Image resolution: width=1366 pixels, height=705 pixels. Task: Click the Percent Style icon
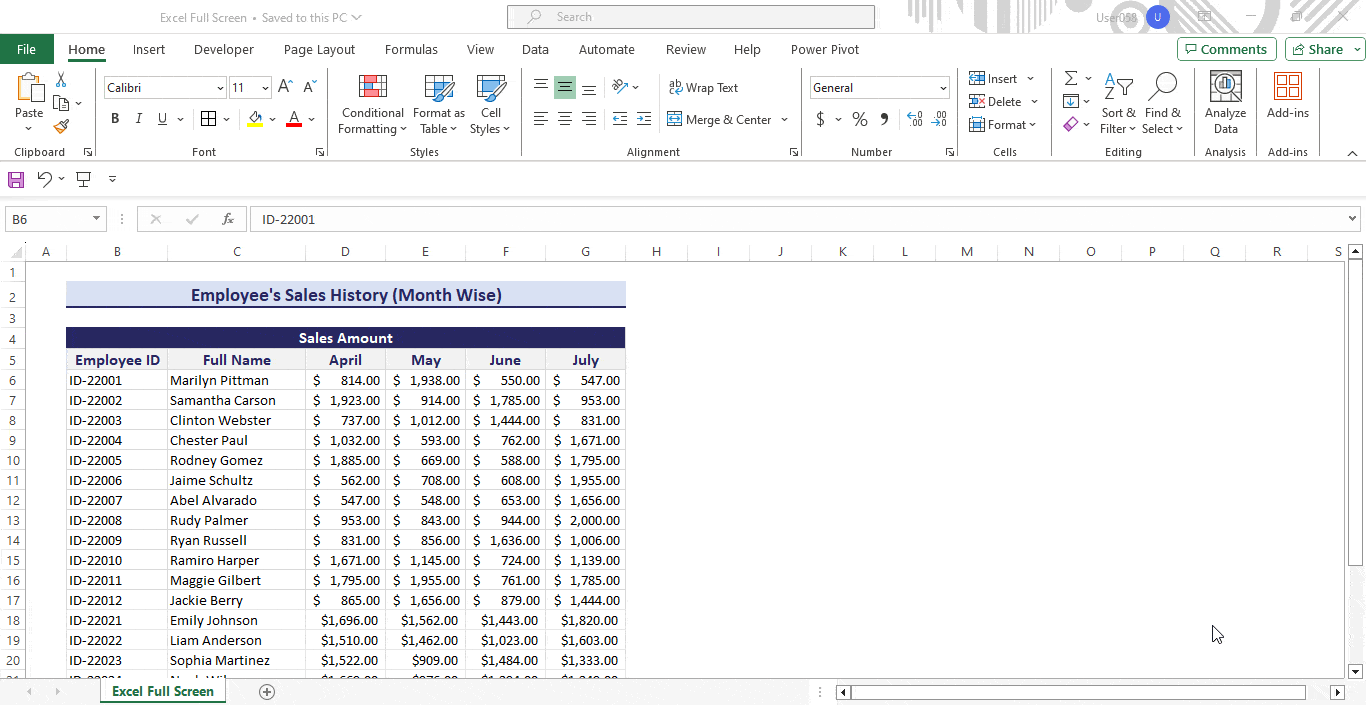pyautogui.click(x=859, y=120)
